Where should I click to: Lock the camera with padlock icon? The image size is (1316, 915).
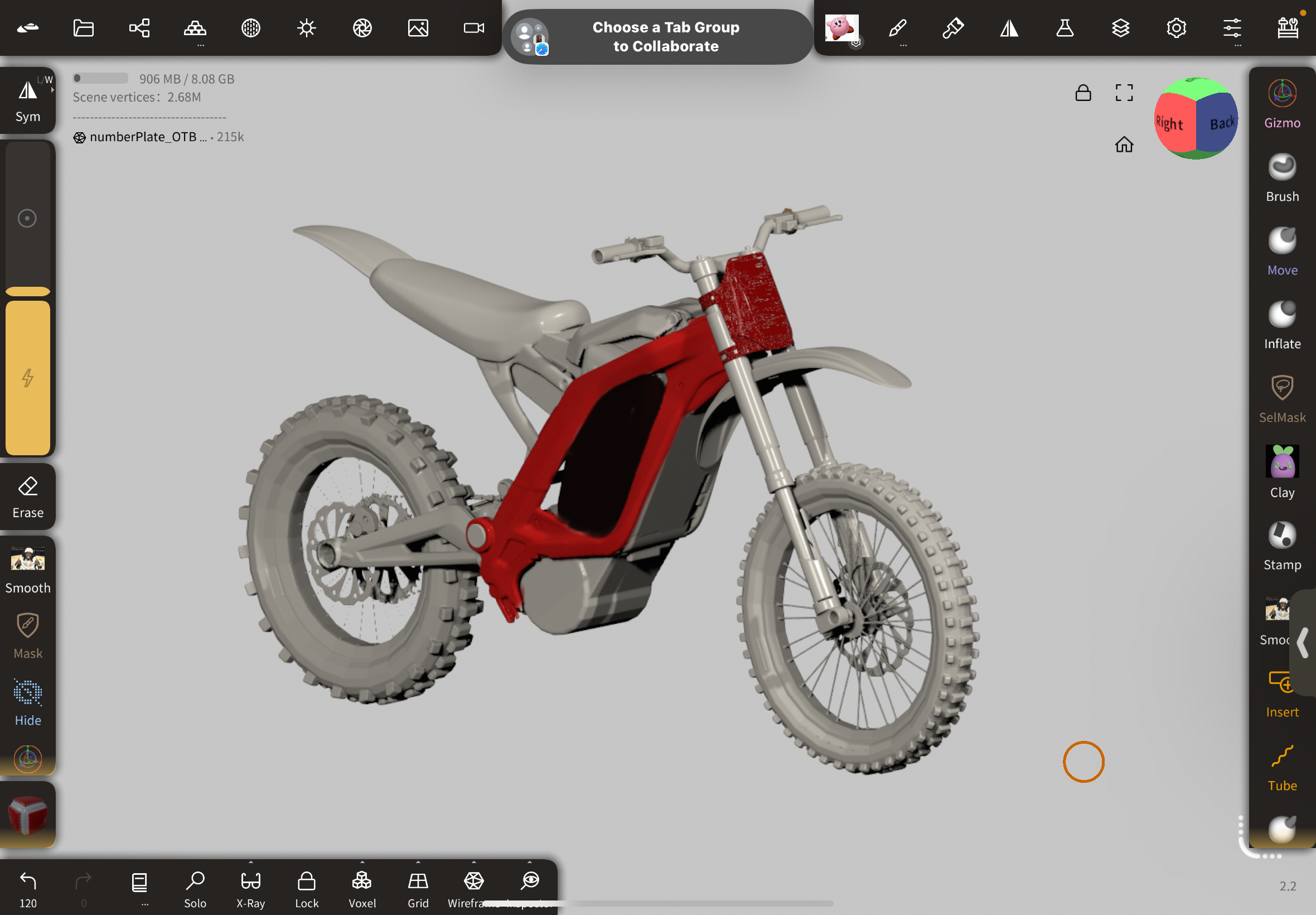tap(1083, 93)
